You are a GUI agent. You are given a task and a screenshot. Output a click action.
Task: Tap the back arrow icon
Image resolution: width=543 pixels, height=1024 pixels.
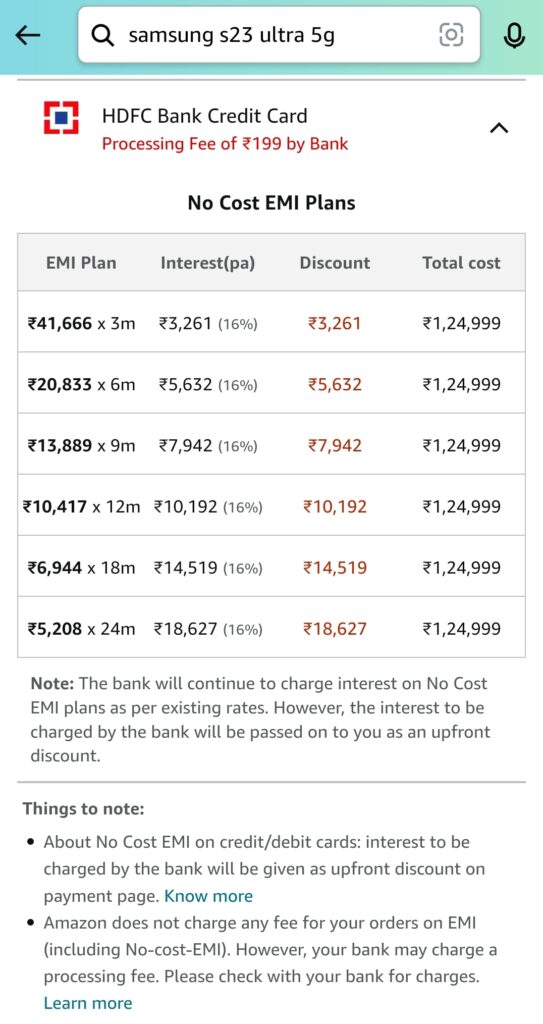coord(28,35)
